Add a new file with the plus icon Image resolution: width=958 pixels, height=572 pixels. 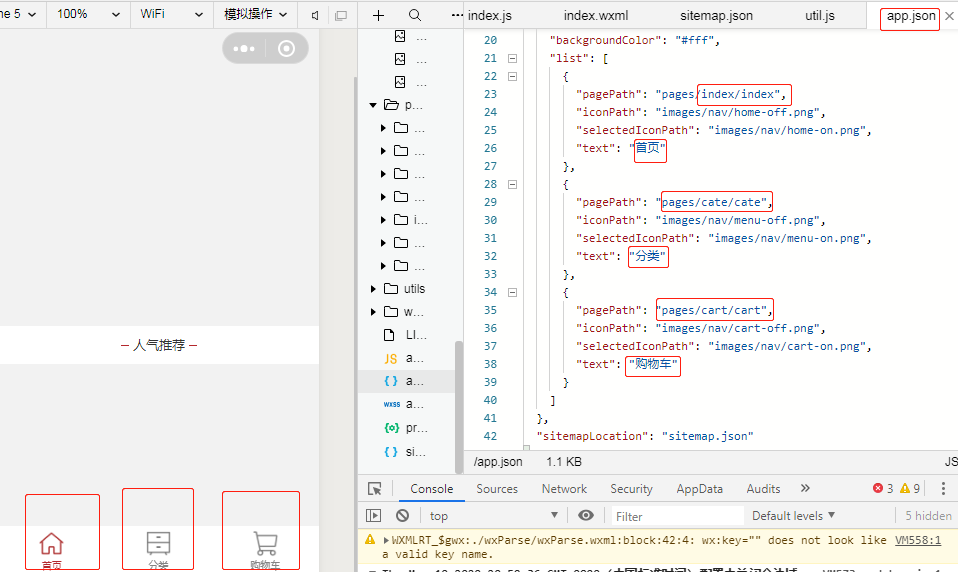pos(378,15)
